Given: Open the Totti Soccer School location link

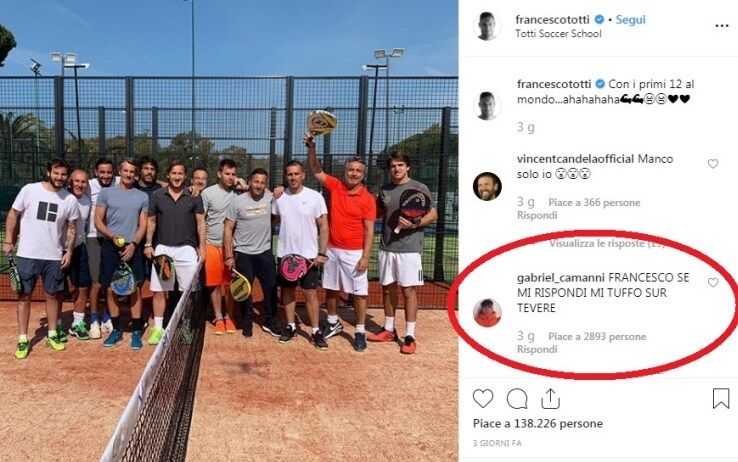Looking at the screenshot, I should pos(558,34).
